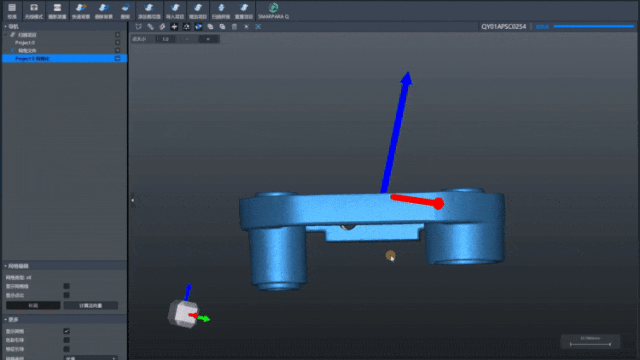Collapse left sidebar with small arrow handle
The image size is (640, 360).
[133, 200]
